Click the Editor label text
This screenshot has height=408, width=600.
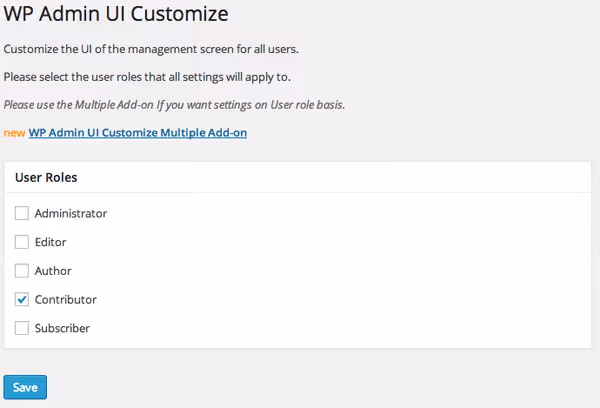tap(51, 242)
